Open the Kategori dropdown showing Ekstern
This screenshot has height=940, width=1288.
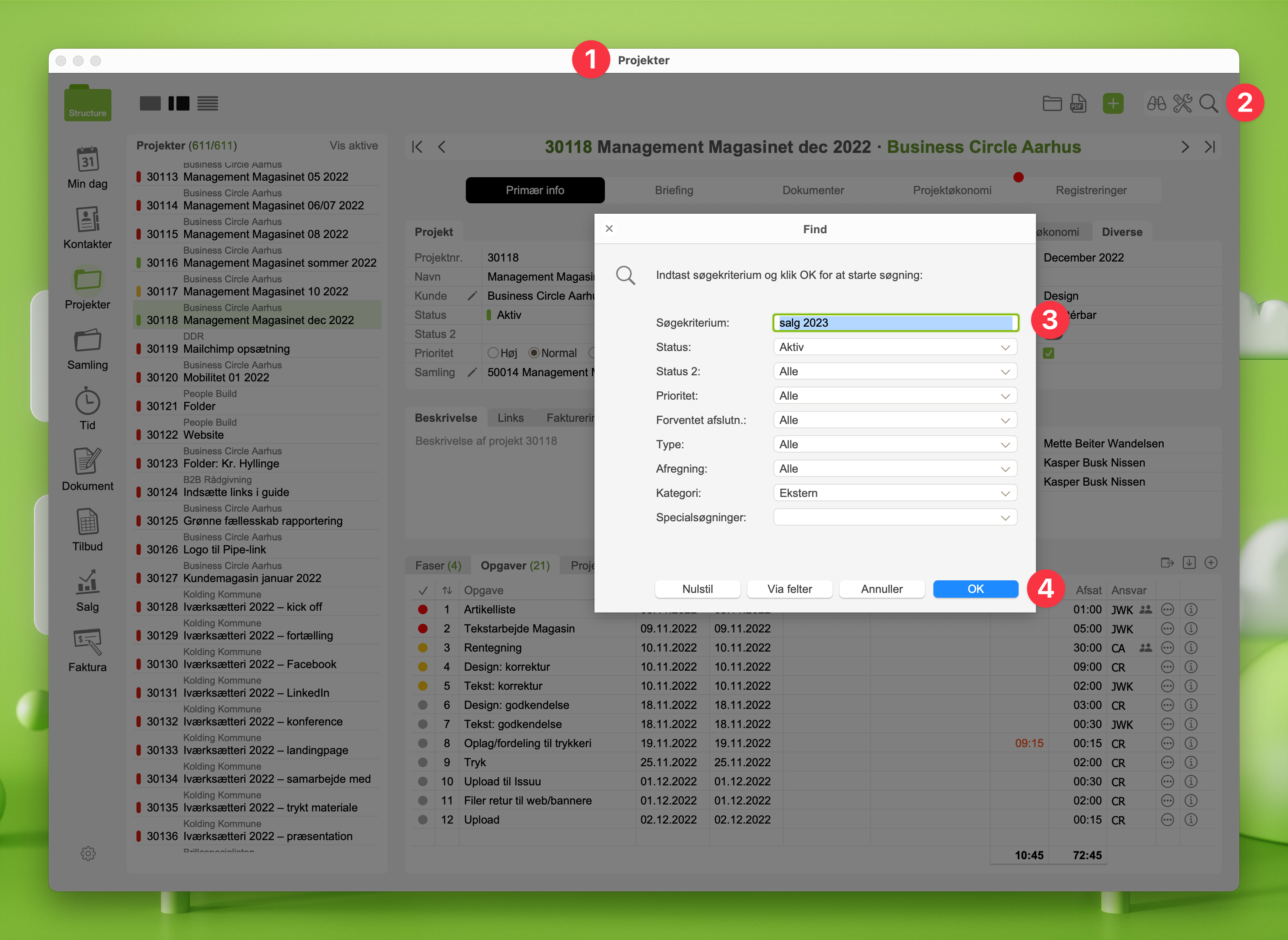pyautogui.click(x=895, y=493)
